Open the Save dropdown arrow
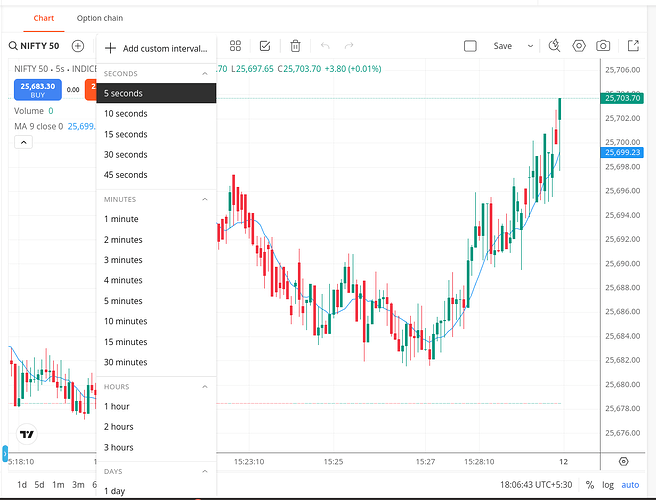The image size is (656, 500). click(530, 46)
